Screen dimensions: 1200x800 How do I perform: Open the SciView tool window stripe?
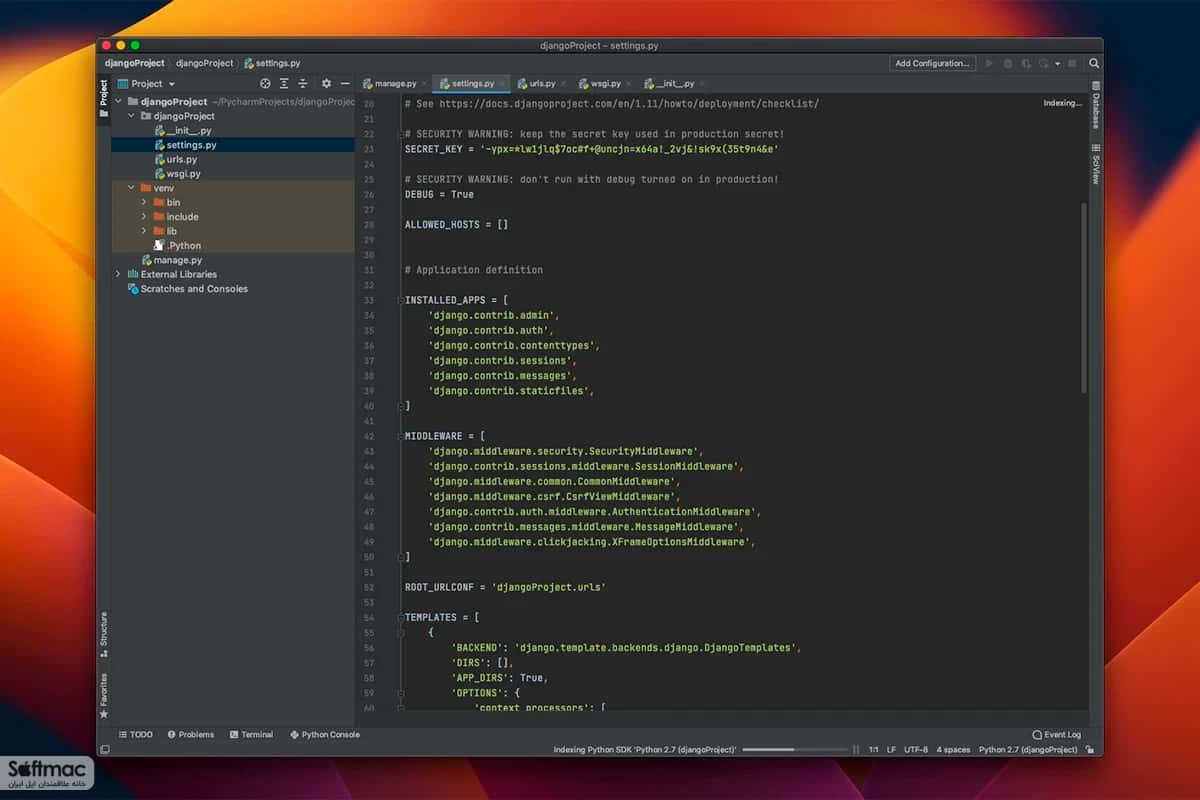point(1096,164)
